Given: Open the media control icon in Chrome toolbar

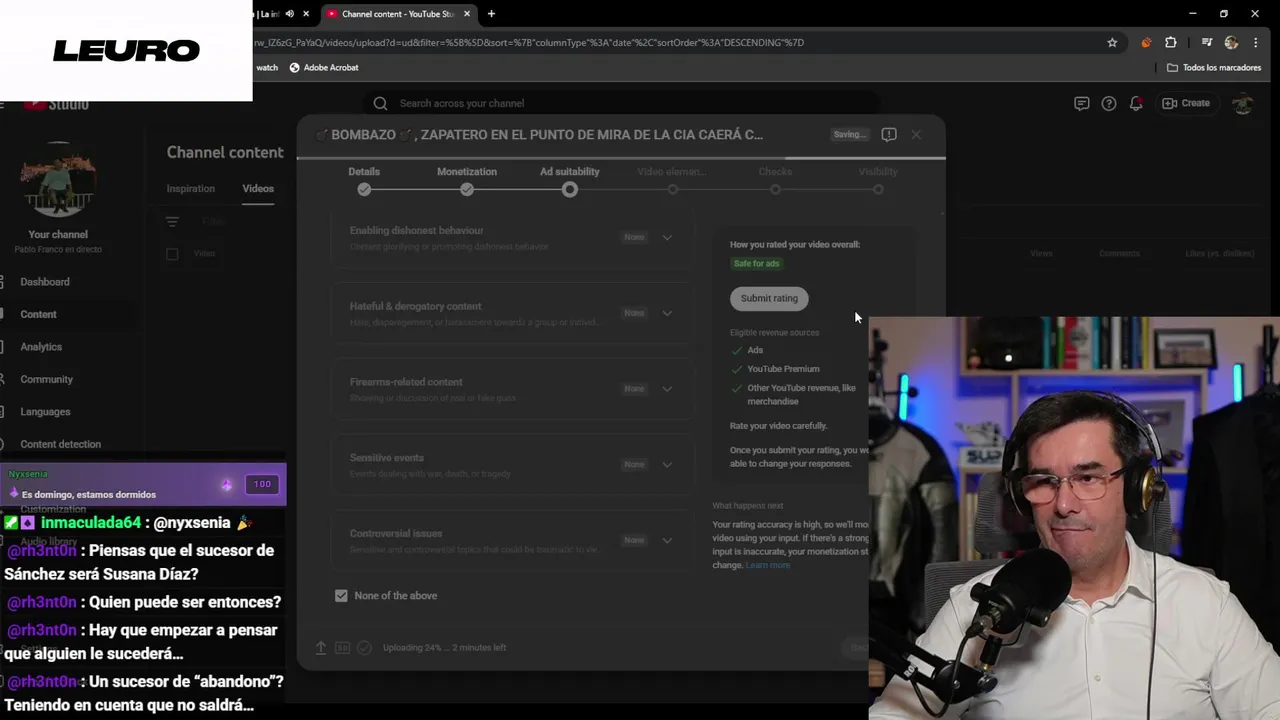Looking at the screenshot, I should tap(1207, 43).
